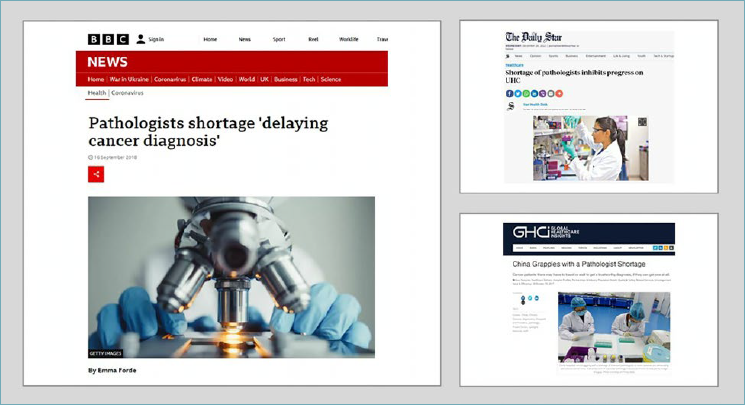Open Sport in BBC top navigation

(x=279, y=39)
